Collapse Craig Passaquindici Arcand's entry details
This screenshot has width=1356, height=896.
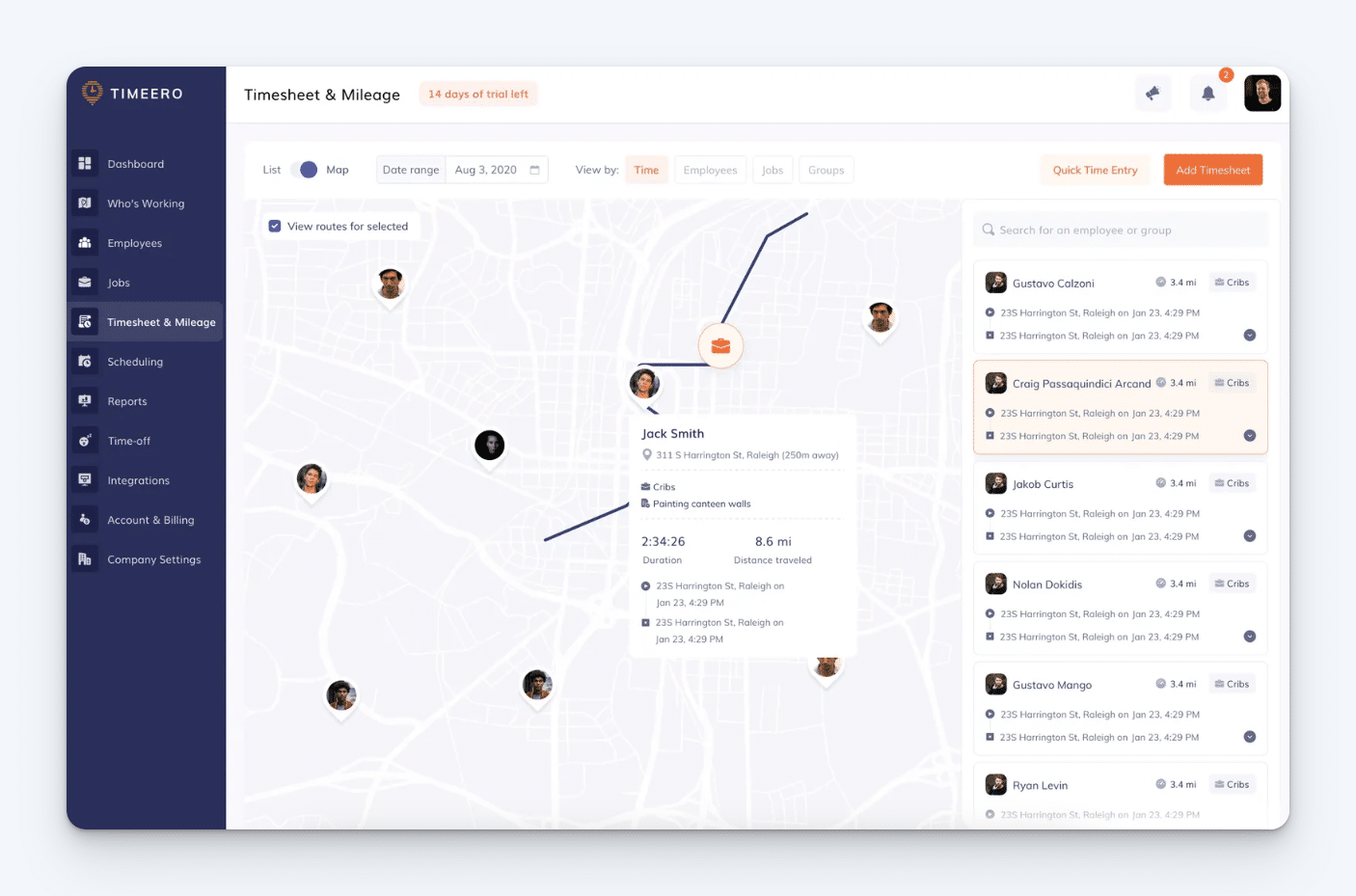click(x=1250, y=435)
